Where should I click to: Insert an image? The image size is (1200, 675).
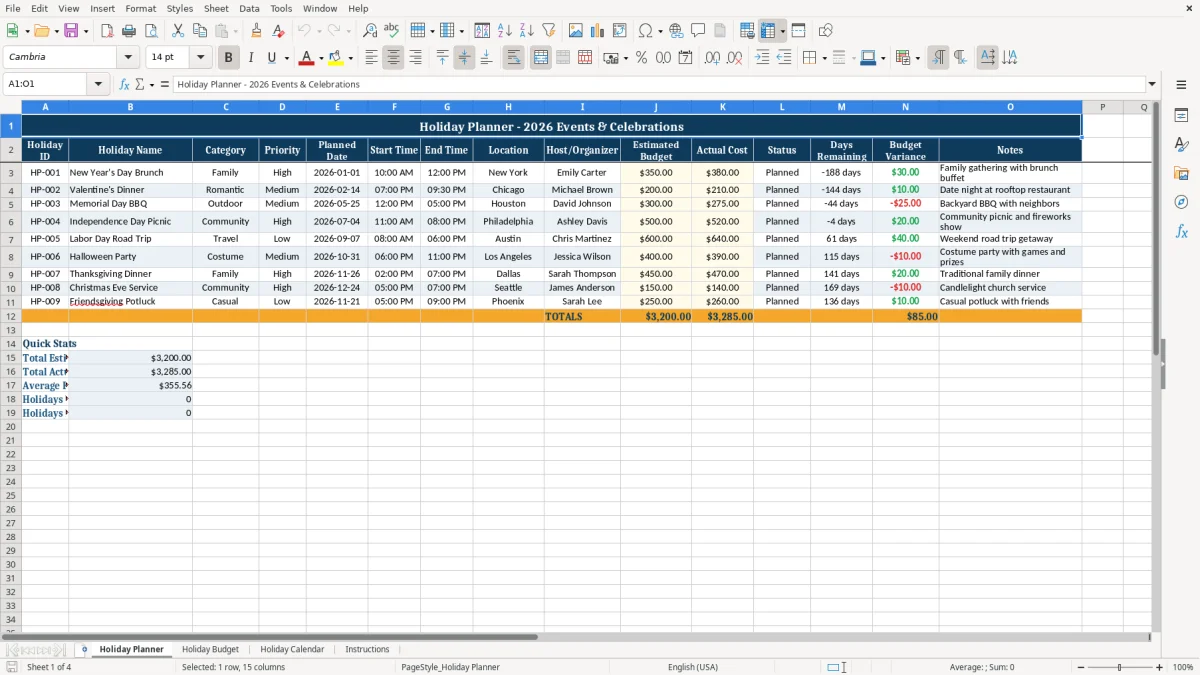[x=576, y=31]
